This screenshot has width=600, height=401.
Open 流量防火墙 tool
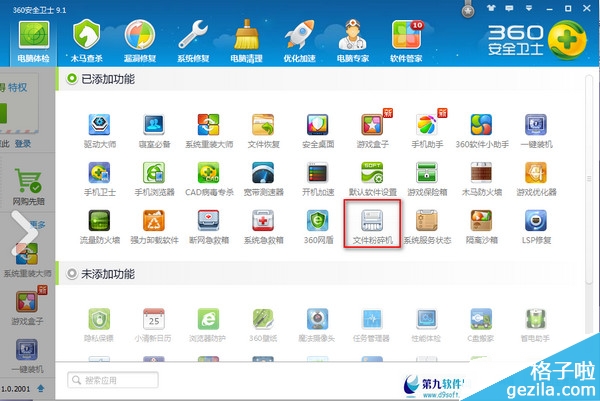pos(99,227)
